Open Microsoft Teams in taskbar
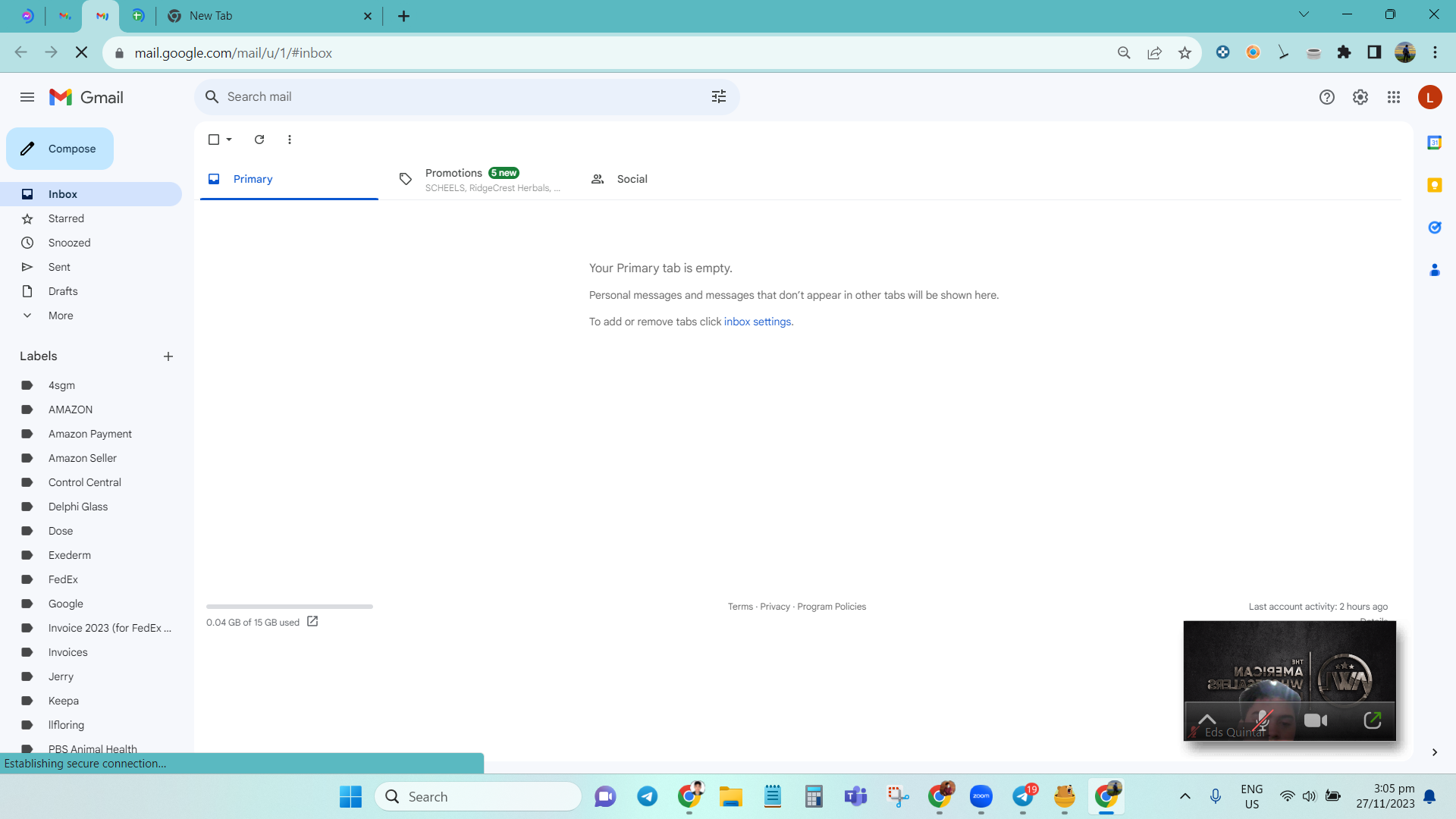Image resolution: width=1456 pixels, height=819 pixels. tap(855, 796)
